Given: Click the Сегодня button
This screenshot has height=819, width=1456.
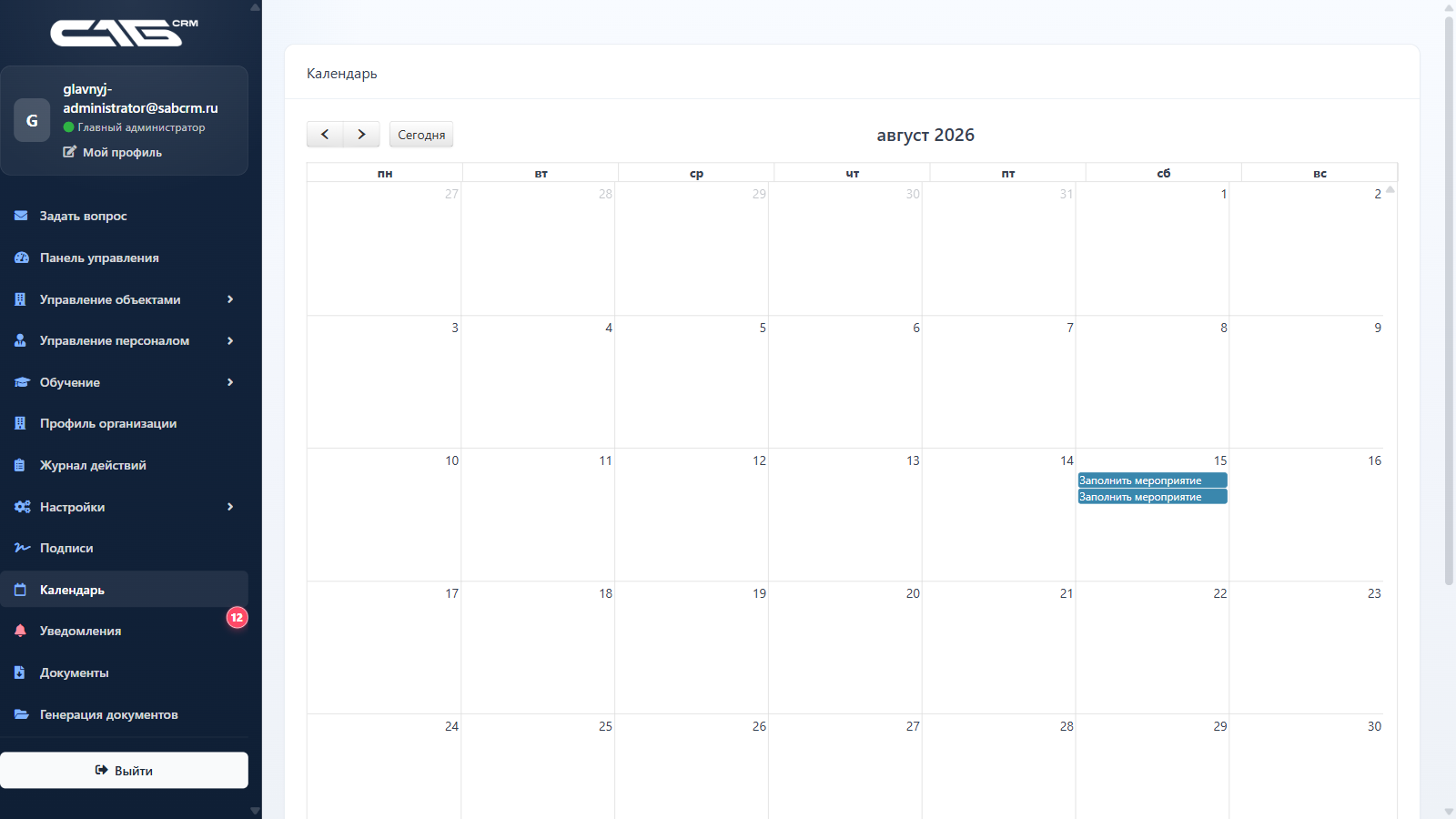Looking at the screenshot, I should coord(421,135).
